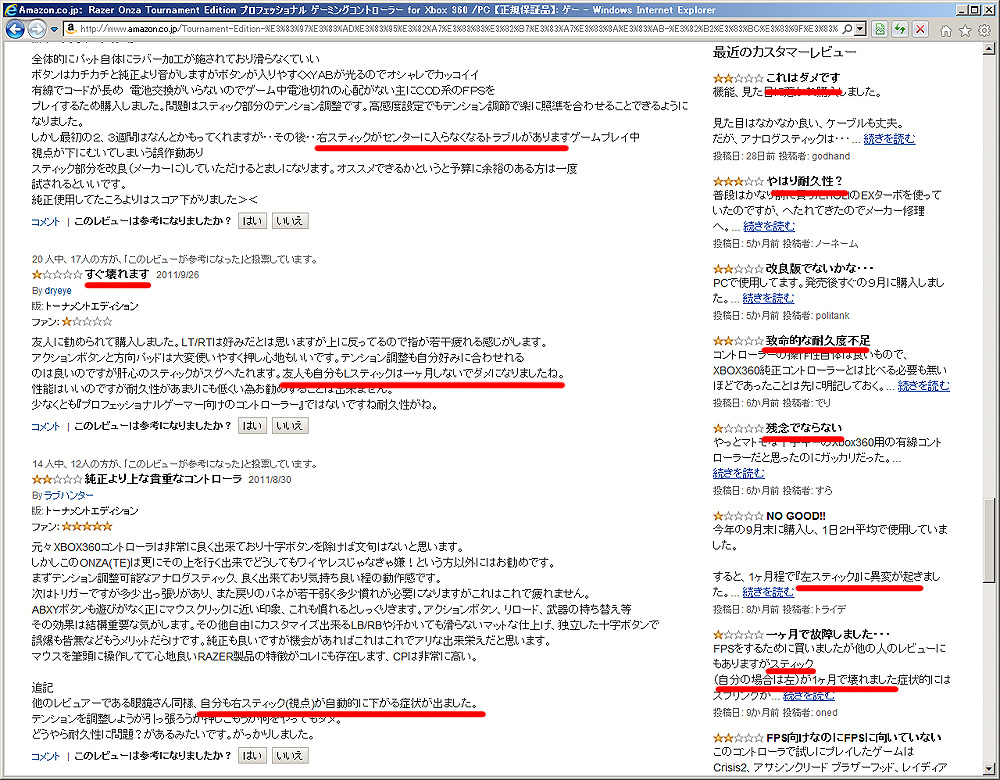The height and width of the screenshot is (780, 1000).
Task: Click sidebar review title これはダメです
Action: [803, 78]
